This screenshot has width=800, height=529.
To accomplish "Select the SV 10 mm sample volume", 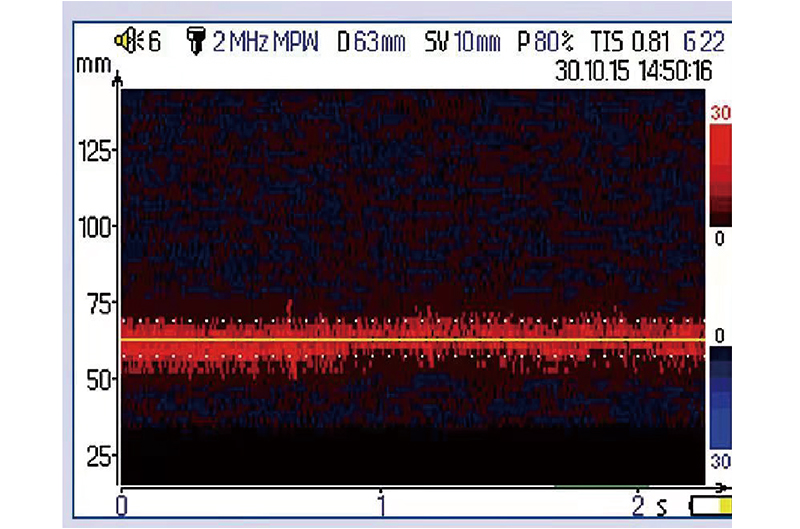I will 461,43.
